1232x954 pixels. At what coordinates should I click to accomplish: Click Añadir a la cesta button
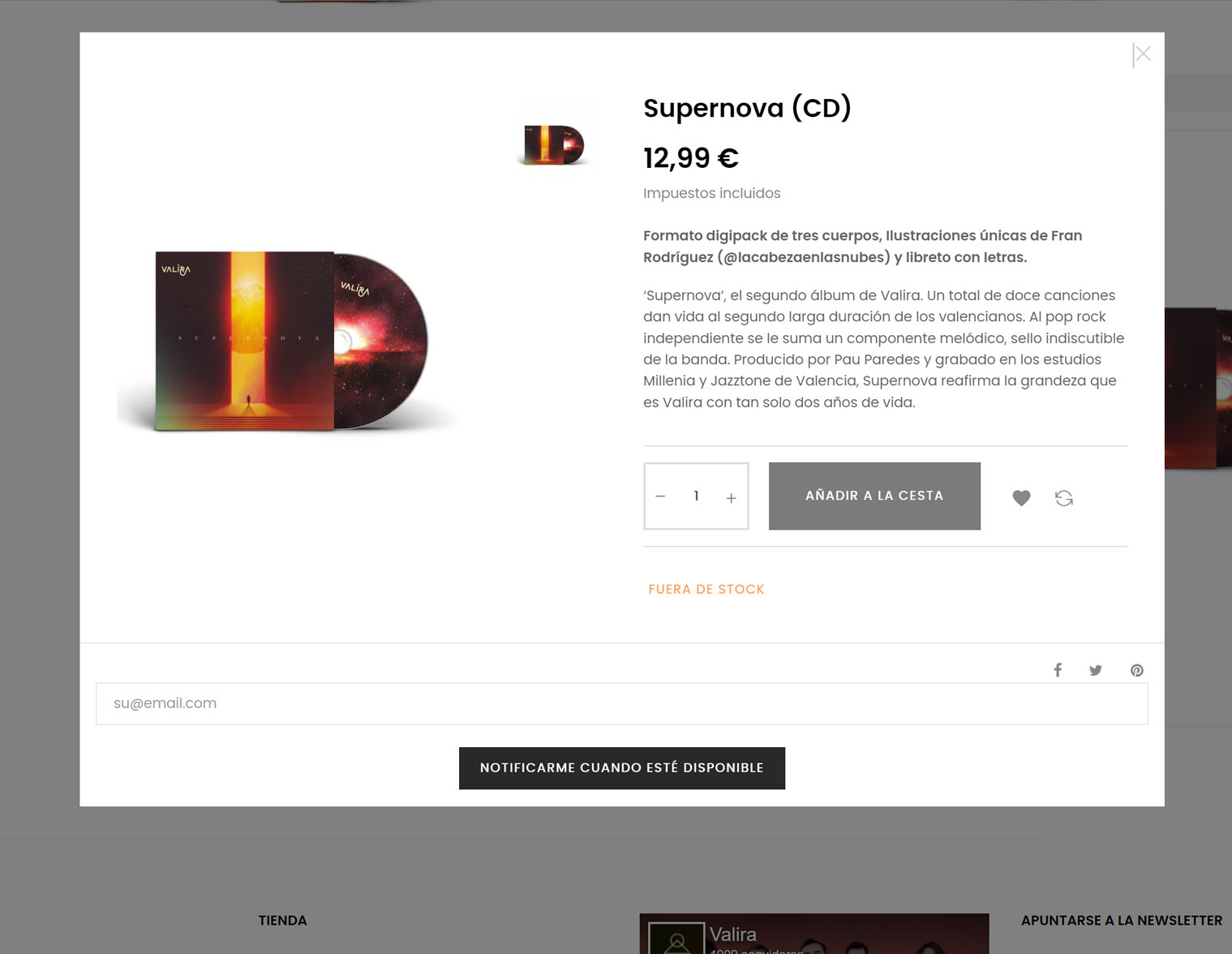point(874,496)
